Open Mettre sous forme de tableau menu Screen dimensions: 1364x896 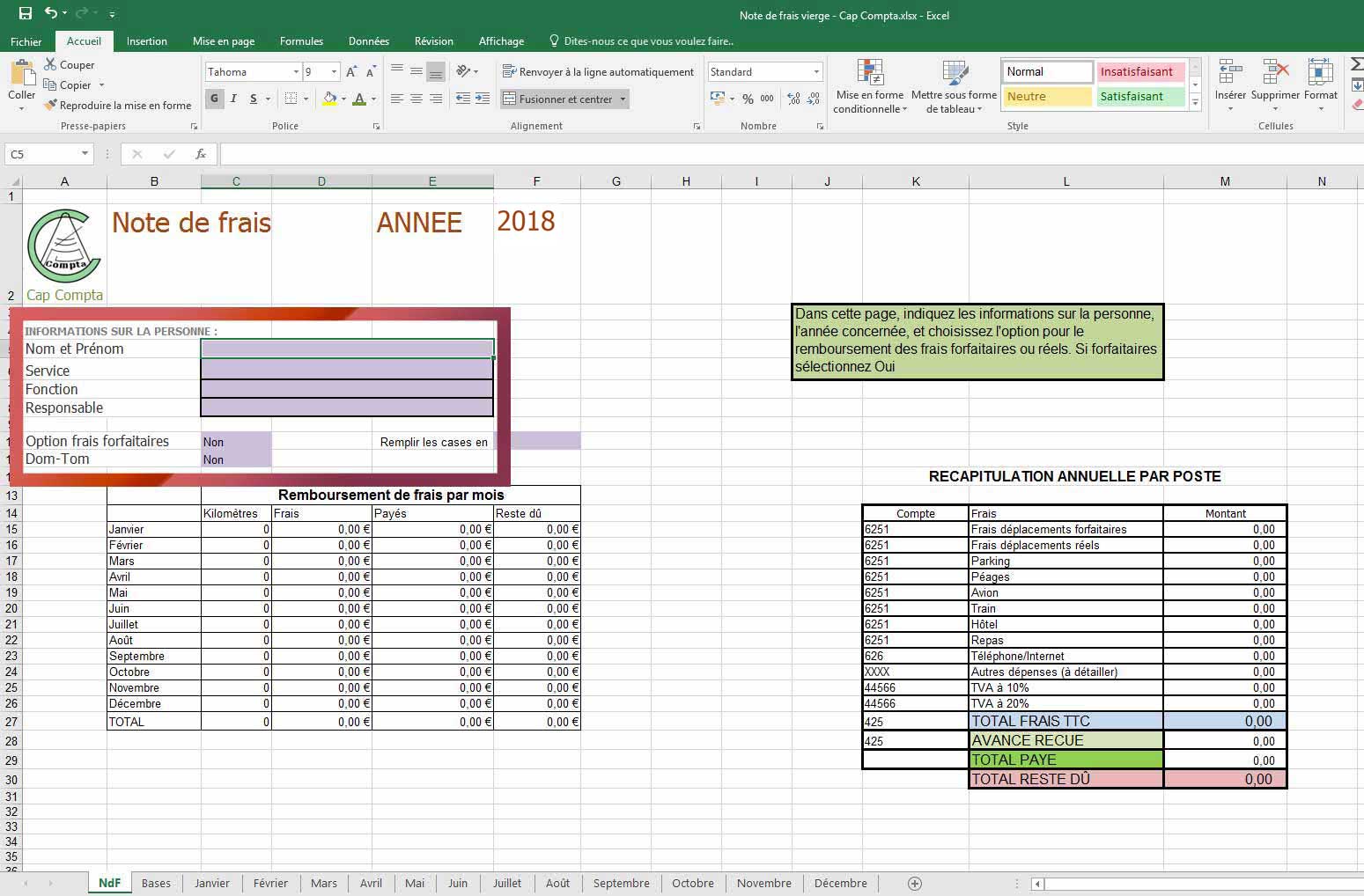point(954,86)
